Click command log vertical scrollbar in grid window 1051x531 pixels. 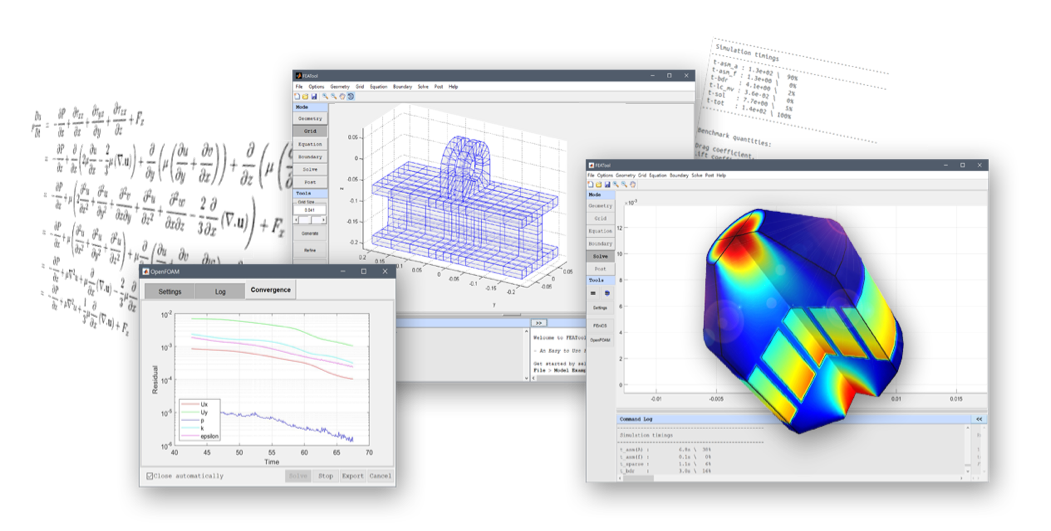coord(526,354)
